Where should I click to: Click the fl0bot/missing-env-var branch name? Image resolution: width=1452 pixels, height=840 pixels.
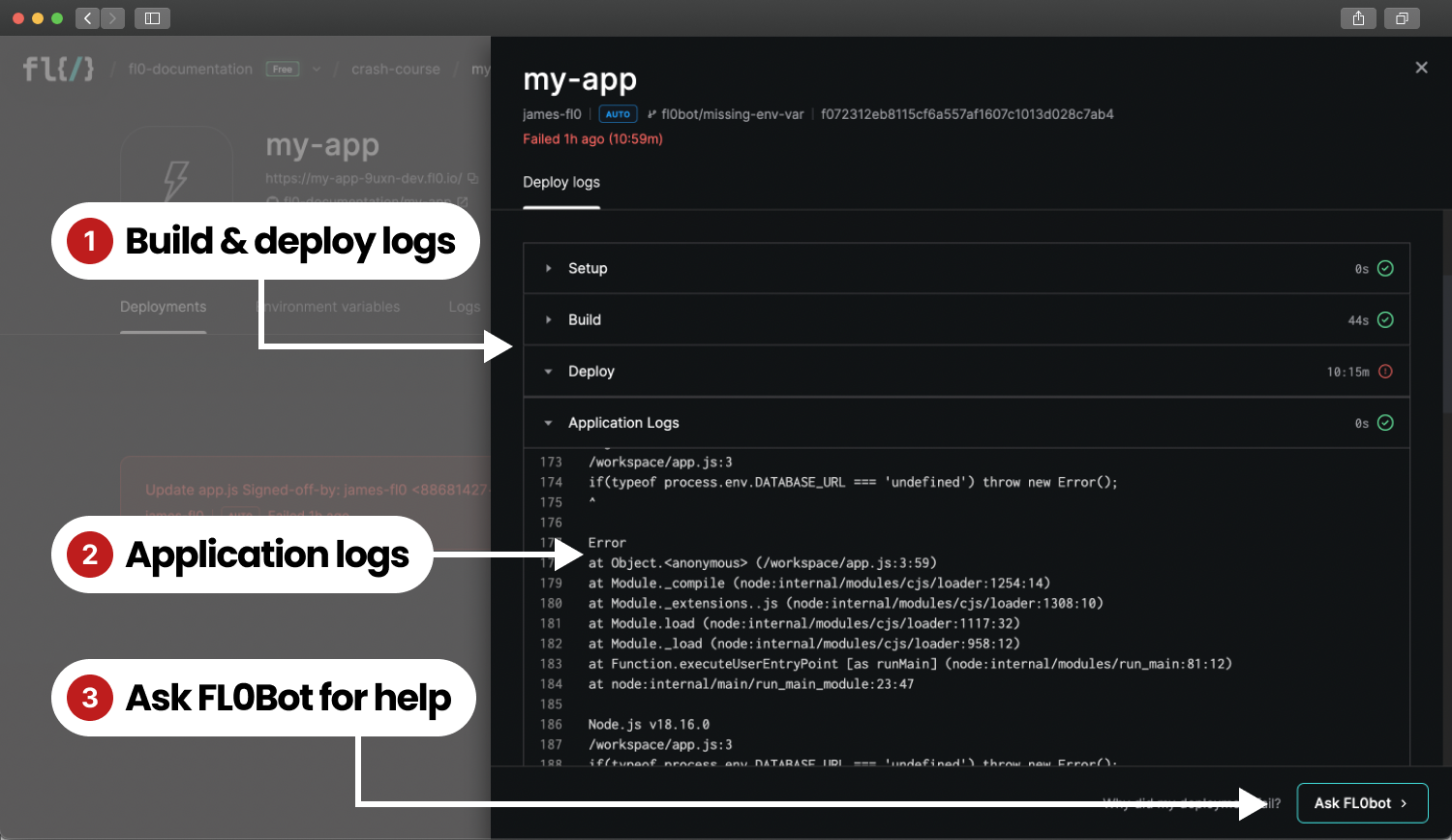[x=733, y=114]
